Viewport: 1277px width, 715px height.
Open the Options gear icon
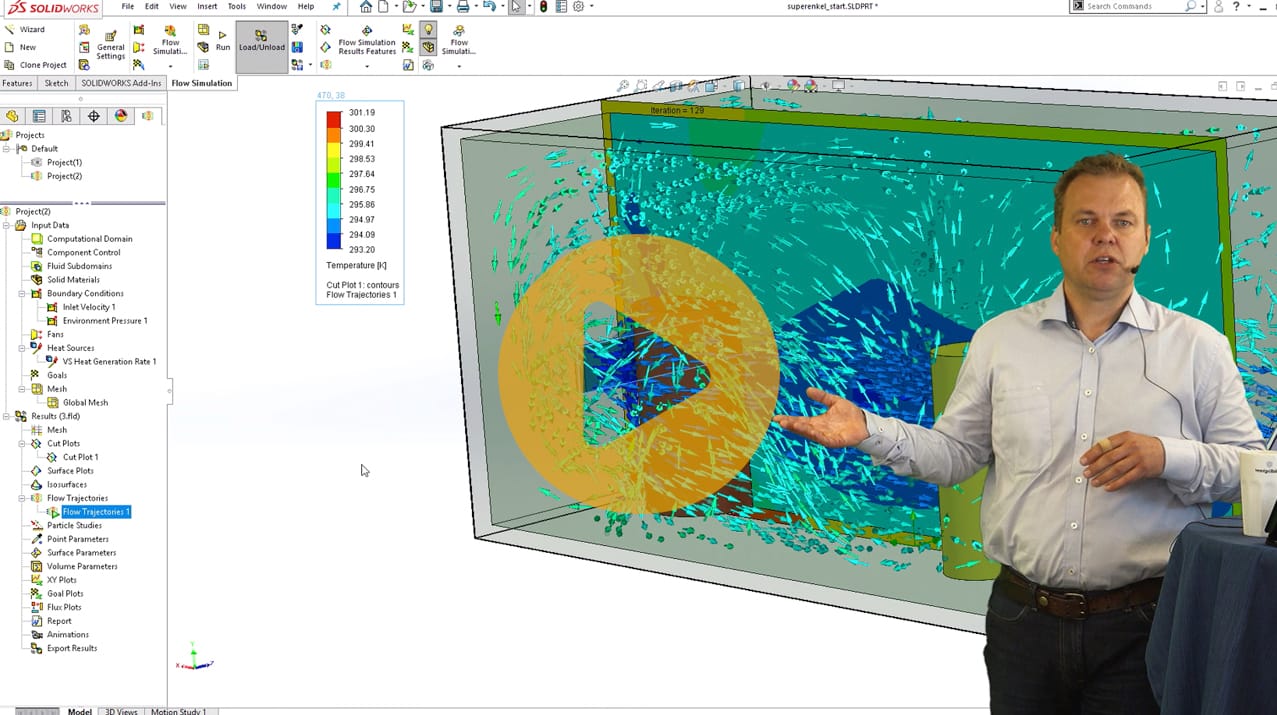point(578,7)
